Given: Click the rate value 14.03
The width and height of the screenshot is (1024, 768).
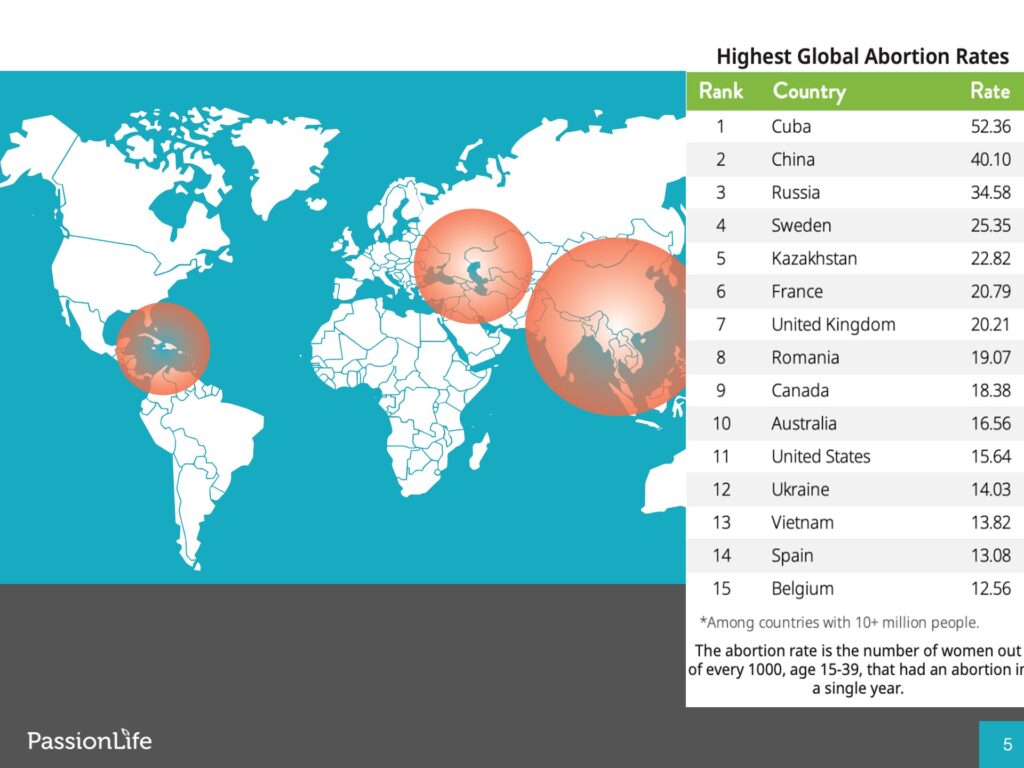Looking at the screenshot, I should tap(991, 489).
